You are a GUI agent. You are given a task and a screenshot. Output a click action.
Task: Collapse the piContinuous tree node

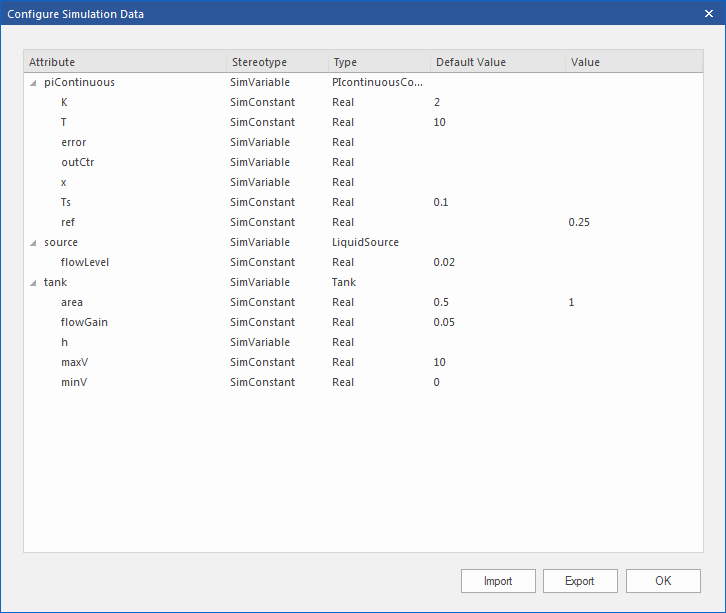coord(33,82)
